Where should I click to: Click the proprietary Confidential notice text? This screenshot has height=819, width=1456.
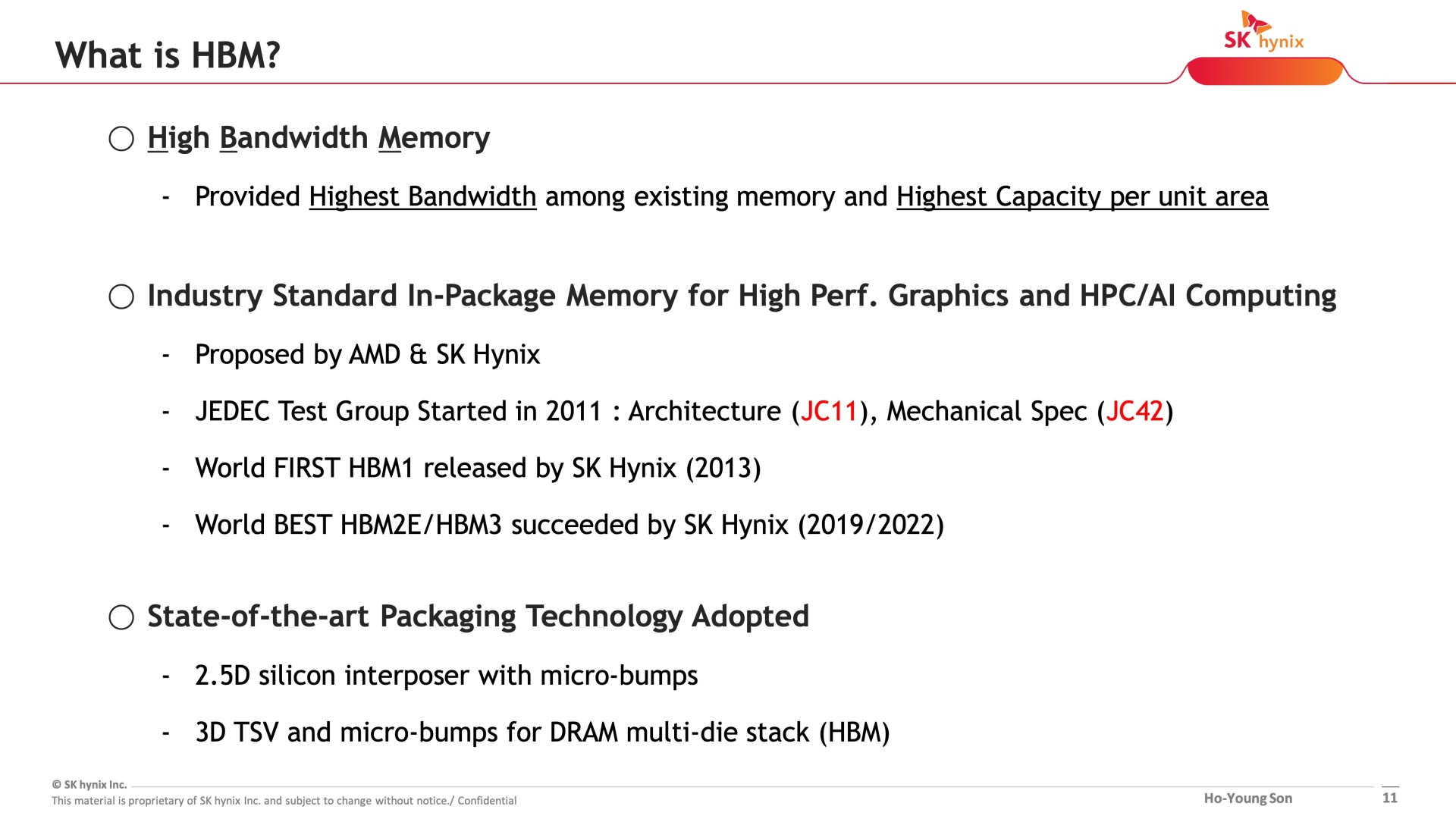pyautogui.click(x=284, y=801)
